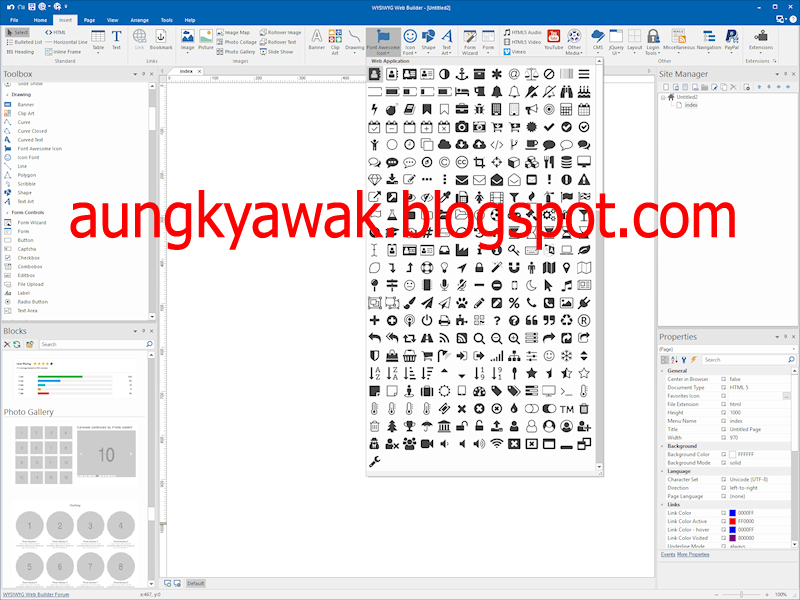Select the index page in Site Manager
800x600 pixels.
(x=691, y=105)
